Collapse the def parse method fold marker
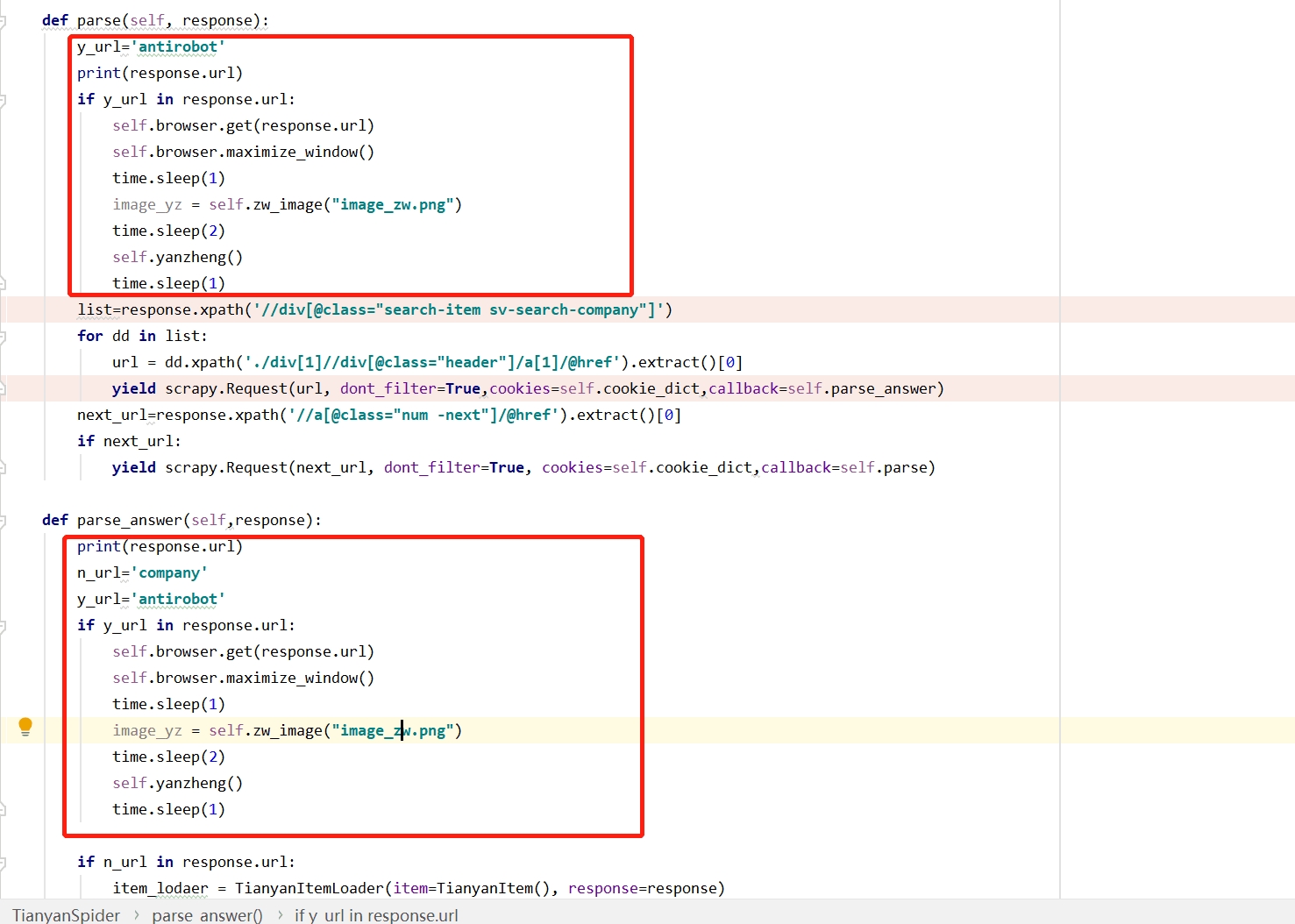 click(3, 20)
